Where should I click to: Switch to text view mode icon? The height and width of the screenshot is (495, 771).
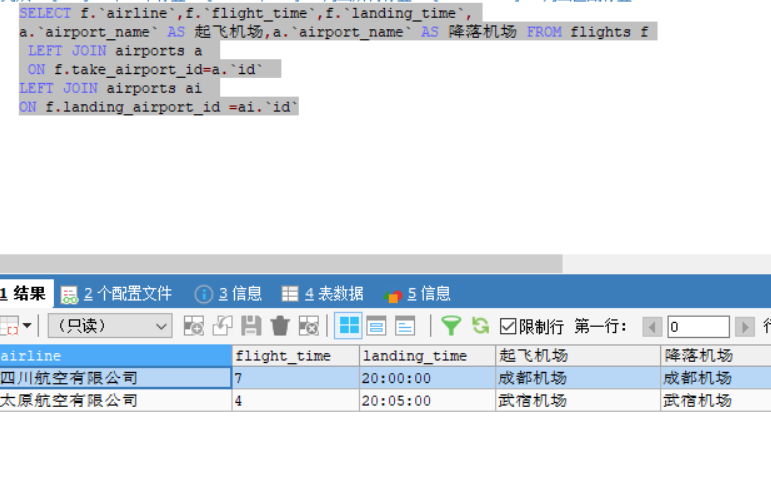coord(405,326)
